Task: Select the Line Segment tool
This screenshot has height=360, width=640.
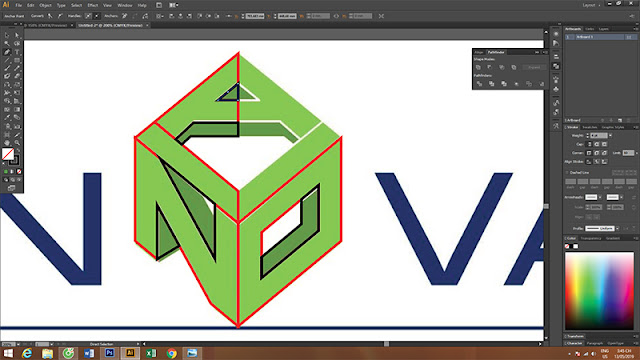Action: (7, 60)
